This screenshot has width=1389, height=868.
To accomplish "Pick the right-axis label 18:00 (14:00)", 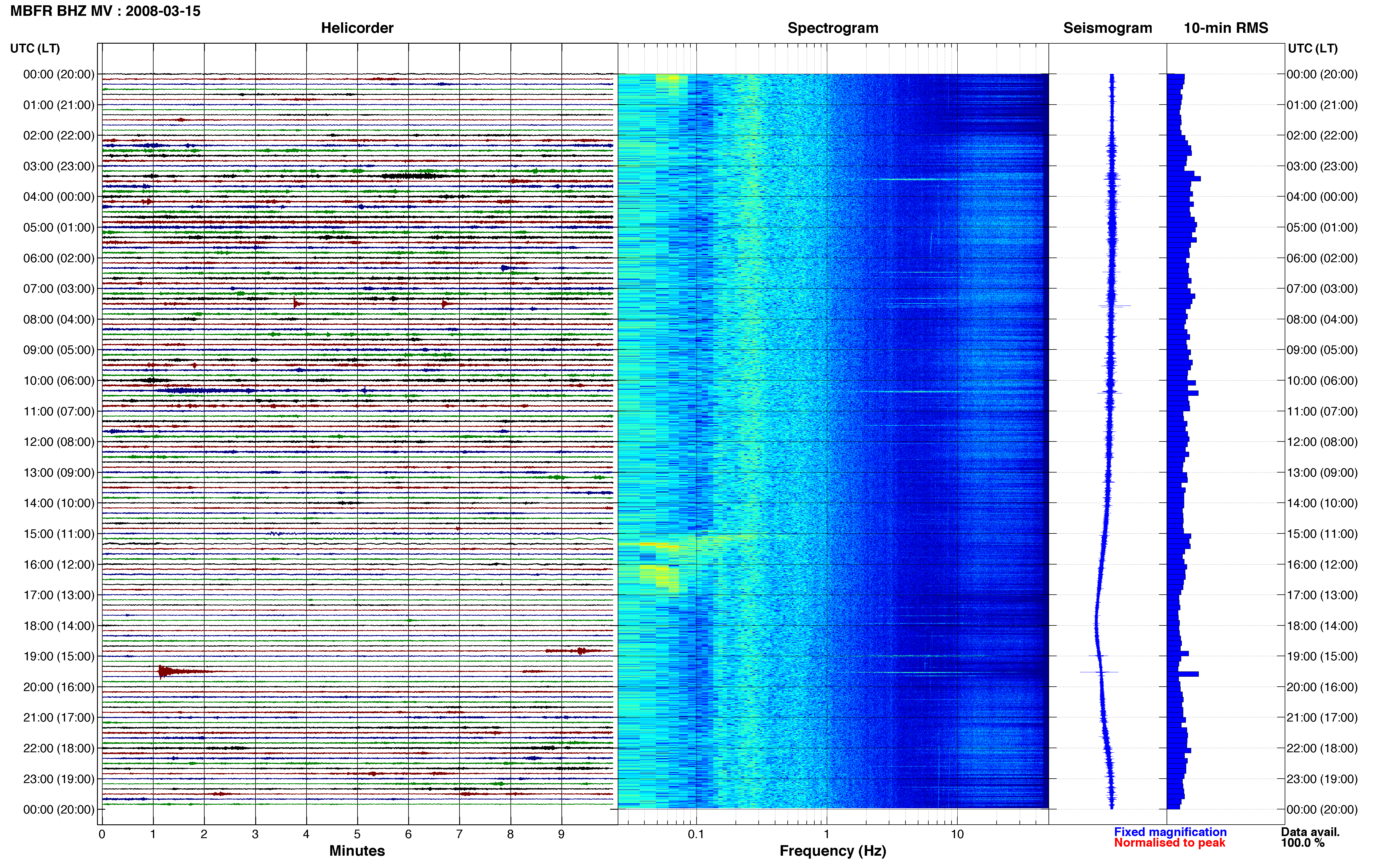I will 1322,626.
